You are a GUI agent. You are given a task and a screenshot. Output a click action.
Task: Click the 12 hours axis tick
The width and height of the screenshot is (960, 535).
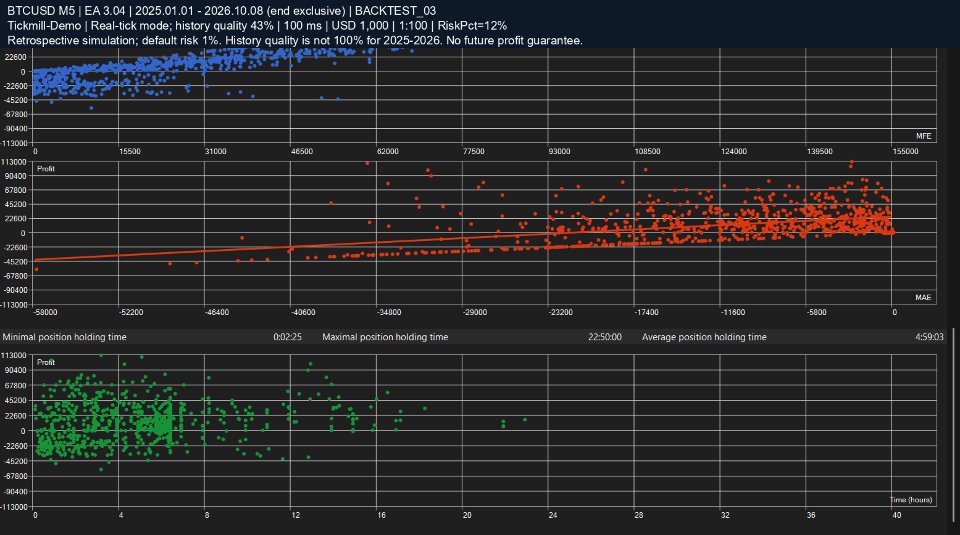(296, 515)
